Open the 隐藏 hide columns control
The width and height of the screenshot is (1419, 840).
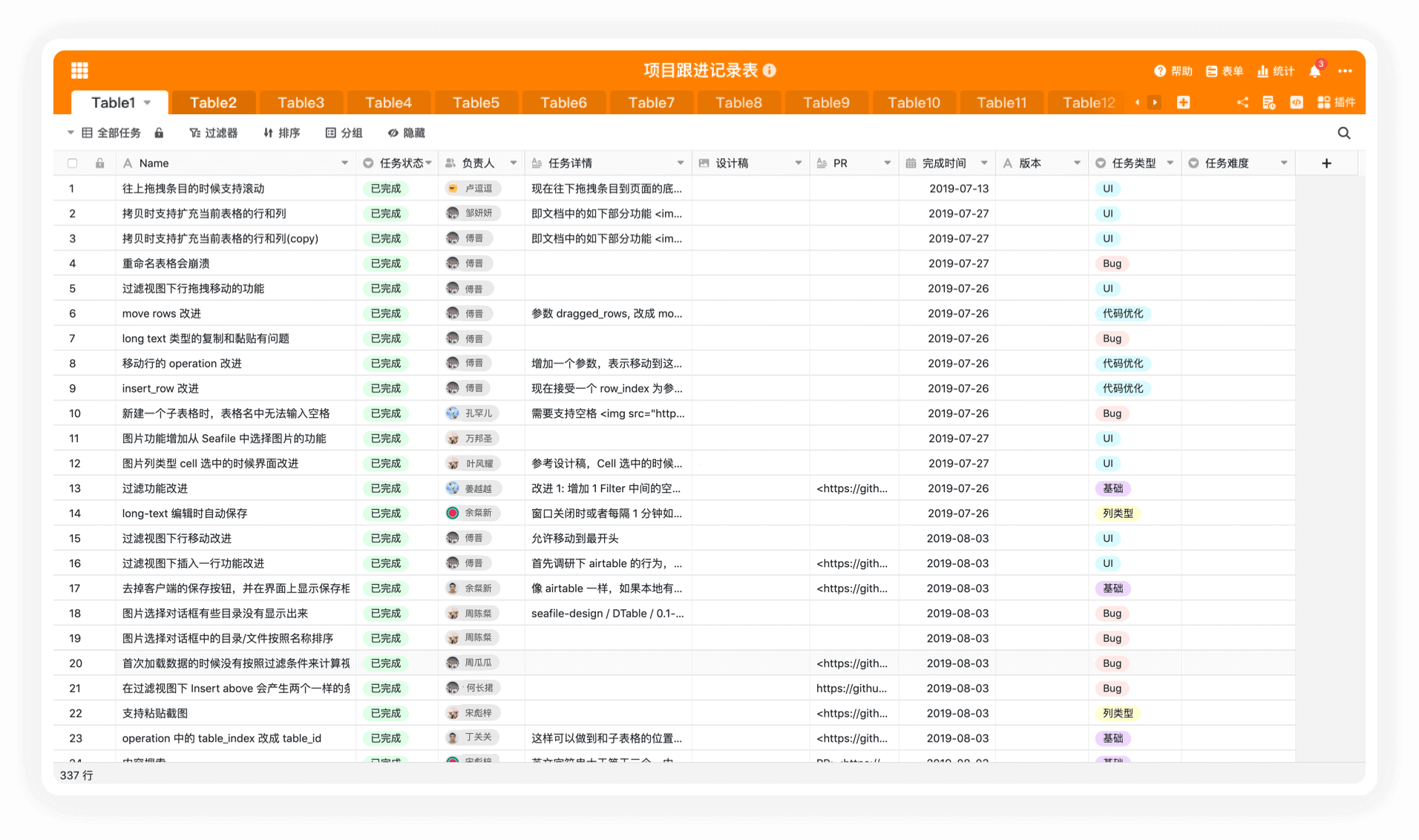pos(406,133)
